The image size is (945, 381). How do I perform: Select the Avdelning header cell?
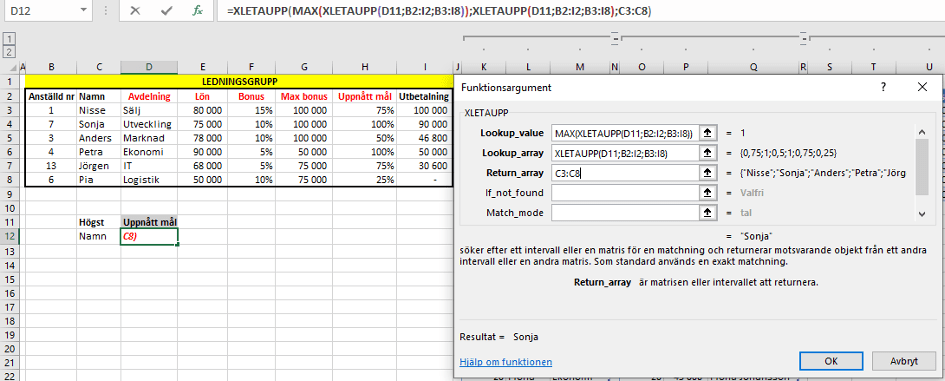coord(149,96)
